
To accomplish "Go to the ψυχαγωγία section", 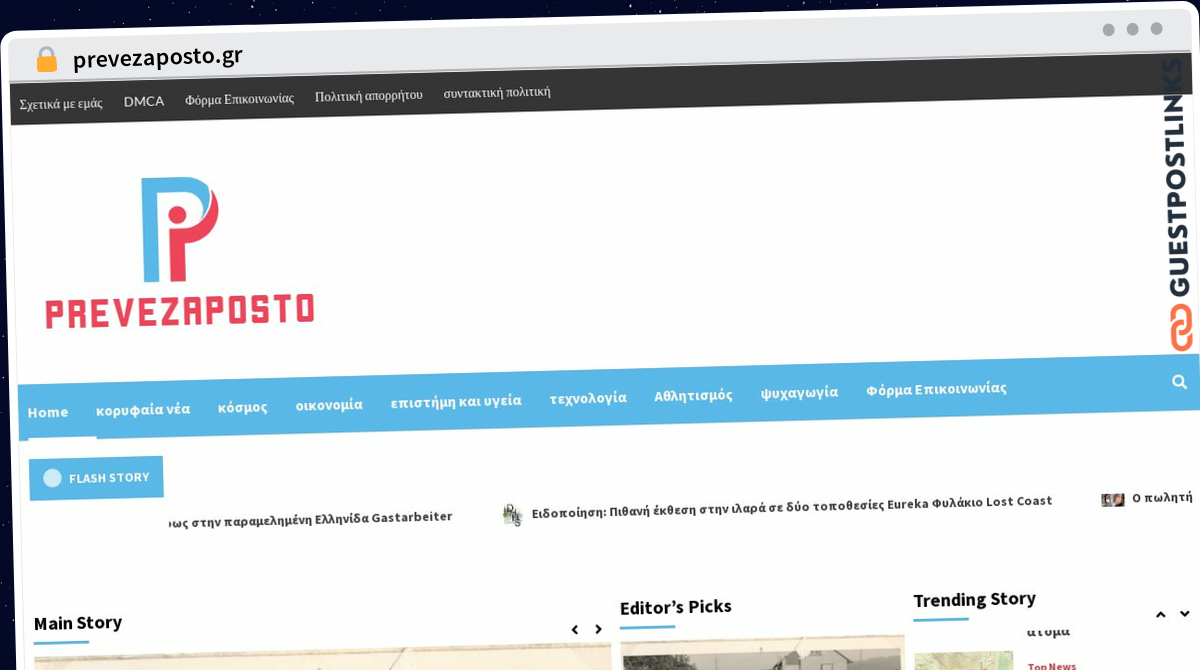I will (x=799, y=392).
